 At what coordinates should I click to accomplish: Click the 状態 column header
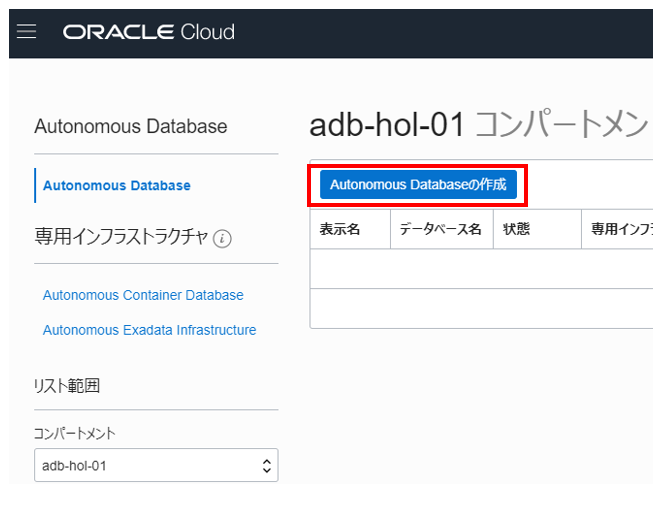(x=517, y=229)
